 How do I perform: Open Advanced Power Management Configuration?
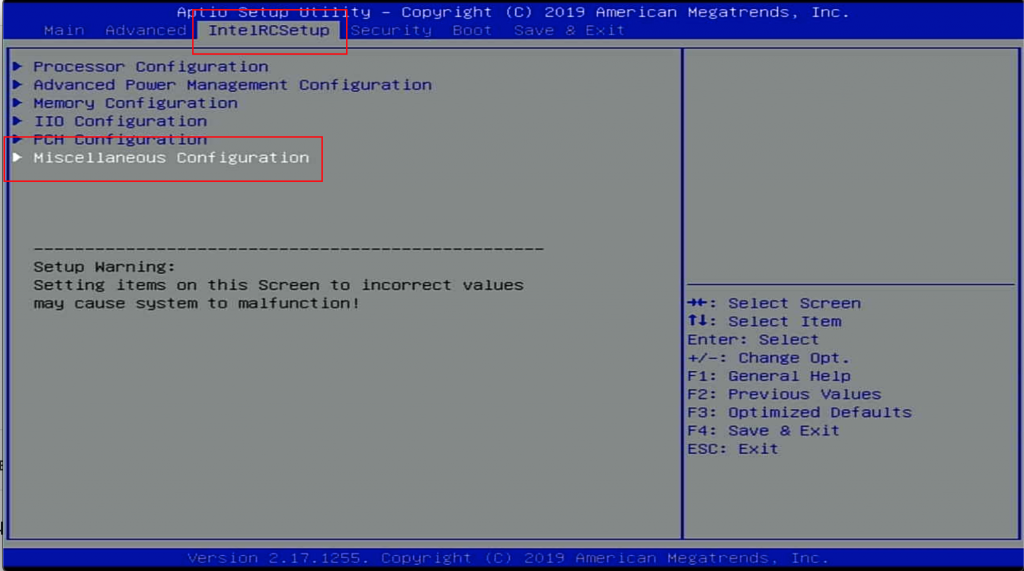point(232,85)
